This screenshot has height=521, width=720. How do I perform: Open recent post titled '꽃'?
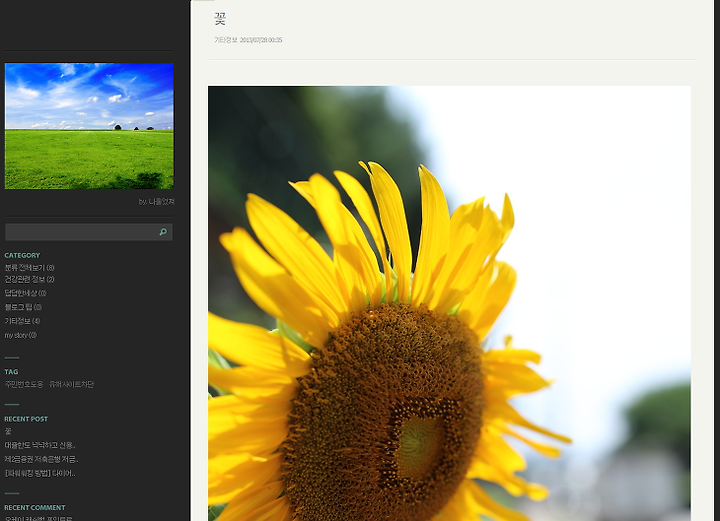point(8,431)
